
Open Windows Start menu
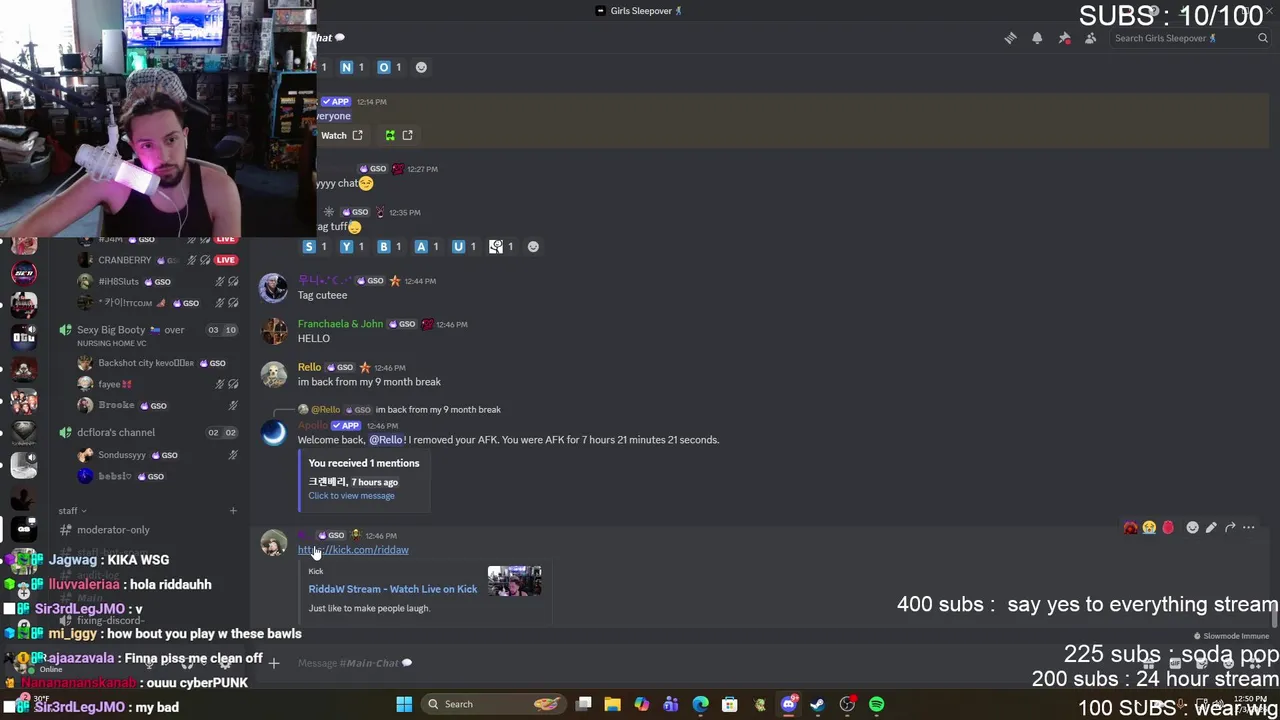[x=404, y=704]
